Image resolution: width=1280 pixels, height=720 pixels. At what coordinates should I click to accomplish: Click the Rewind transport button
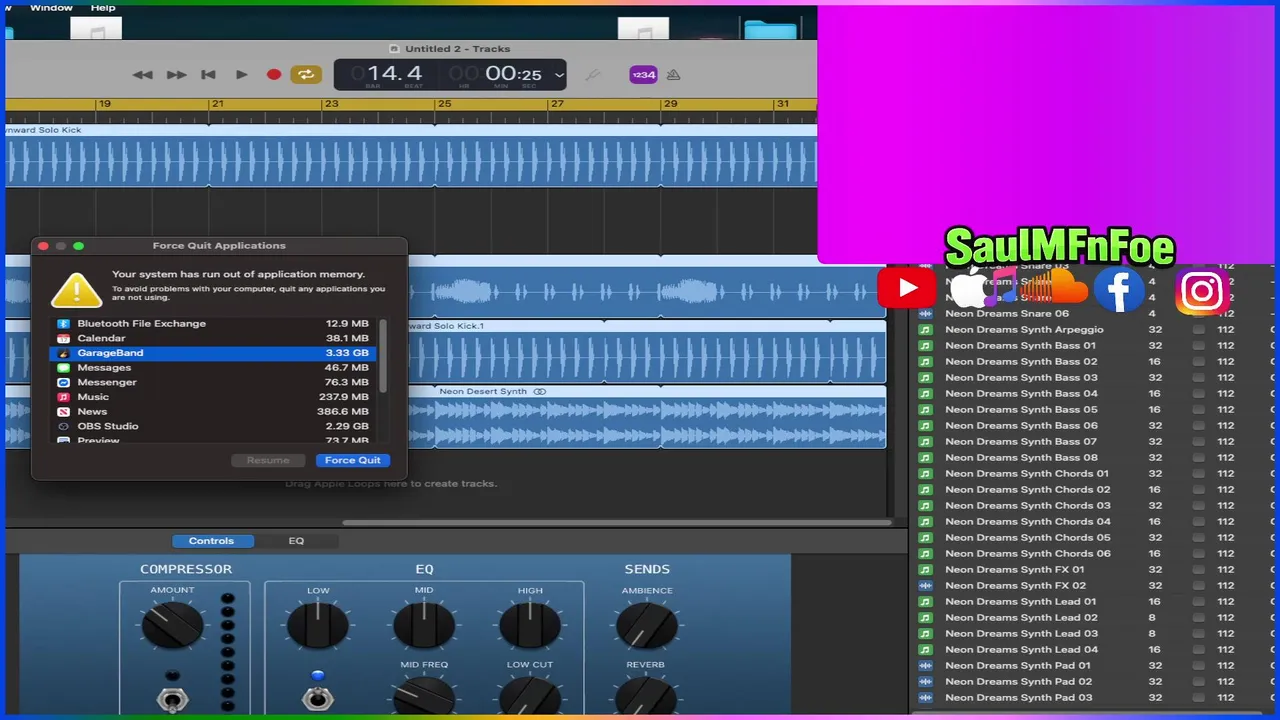pos(143,75)
